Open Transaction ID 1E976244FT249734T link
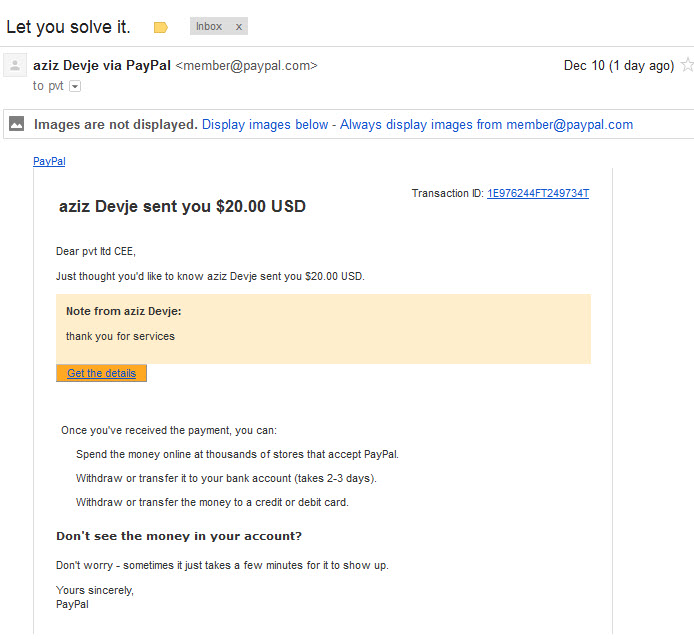Image resolution: width=694 pixels, height=639 pixels. [538, 193]
